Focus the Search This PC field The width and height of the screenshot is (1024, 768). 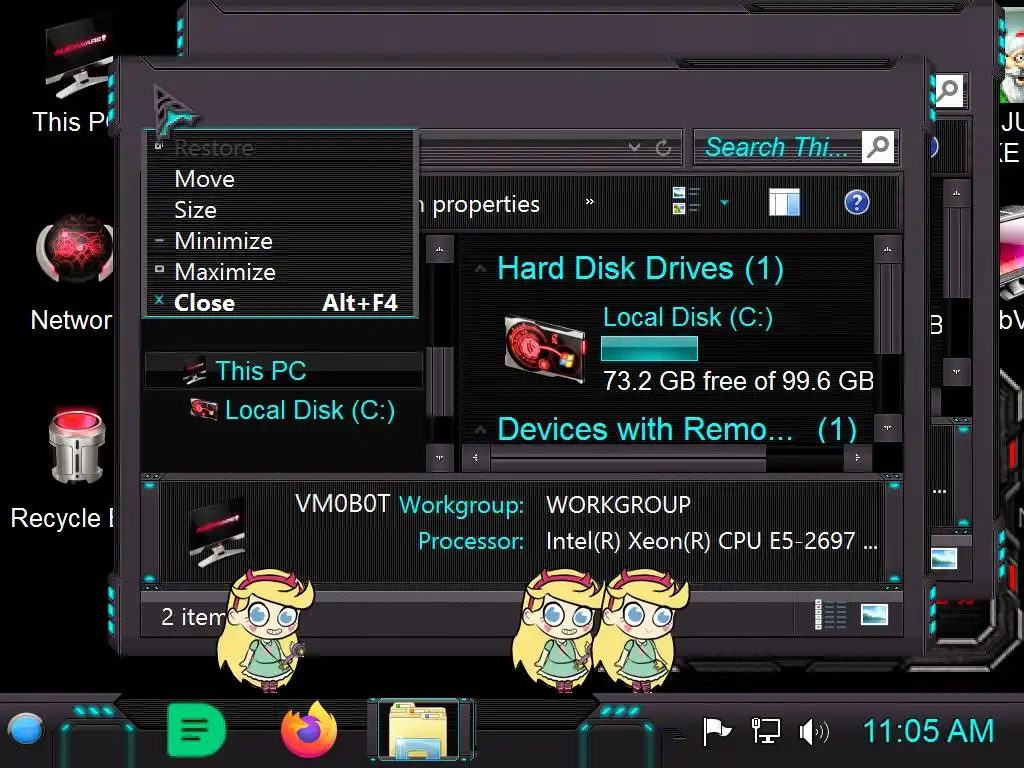click(776, 147)
